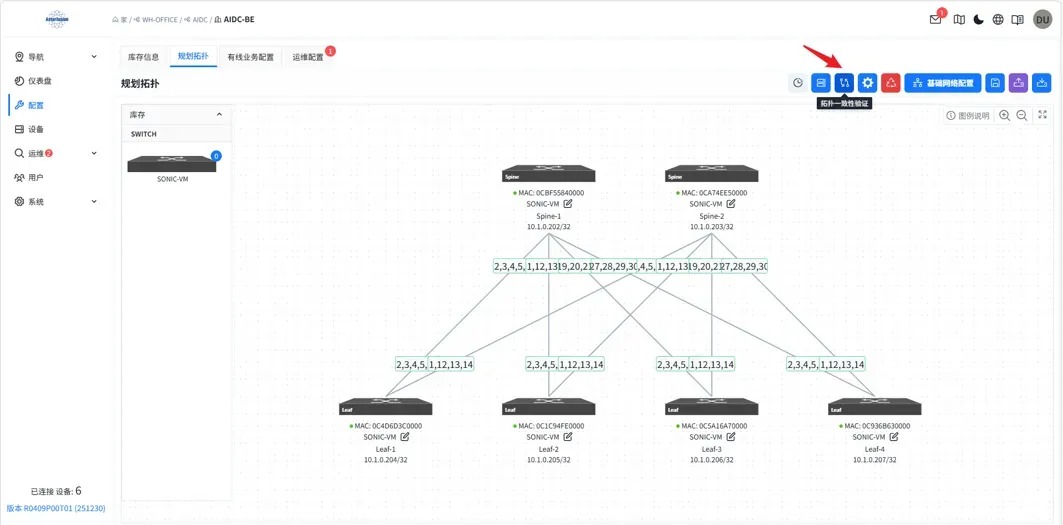Screen dimensions: 1063x525
Task: Click the 基础网络配置 button
Action: (943, 83)
